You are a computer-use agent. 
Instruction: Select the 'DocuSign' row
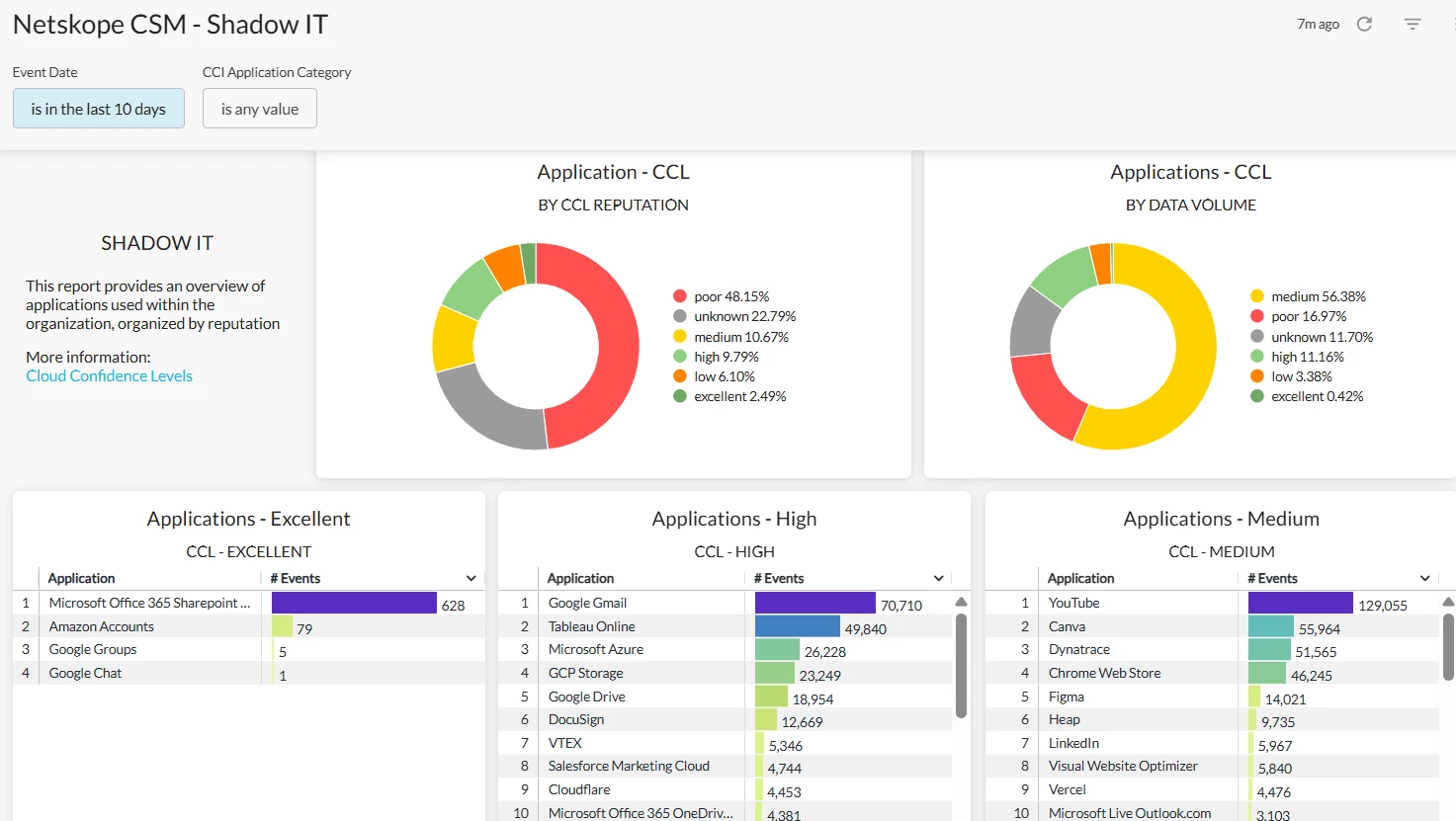(725, 719)
